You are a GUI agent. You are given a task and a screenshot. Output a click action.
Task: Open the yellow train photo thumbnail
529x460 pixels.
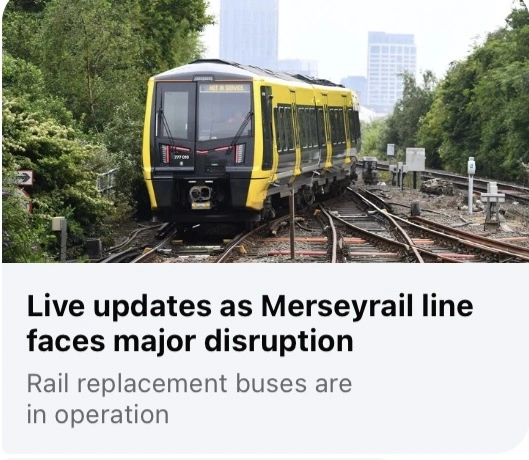click(x=265, y=131)
